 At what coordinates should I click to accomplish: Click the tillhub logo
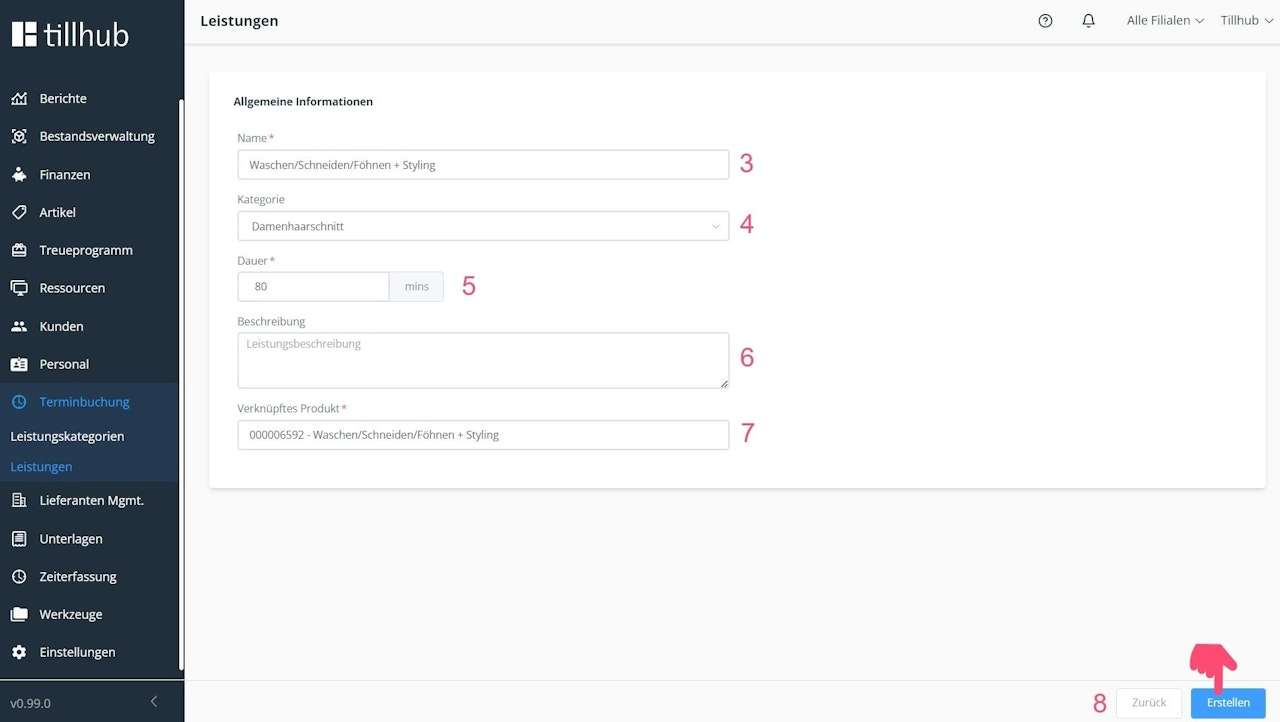click(x=70, y=34)
